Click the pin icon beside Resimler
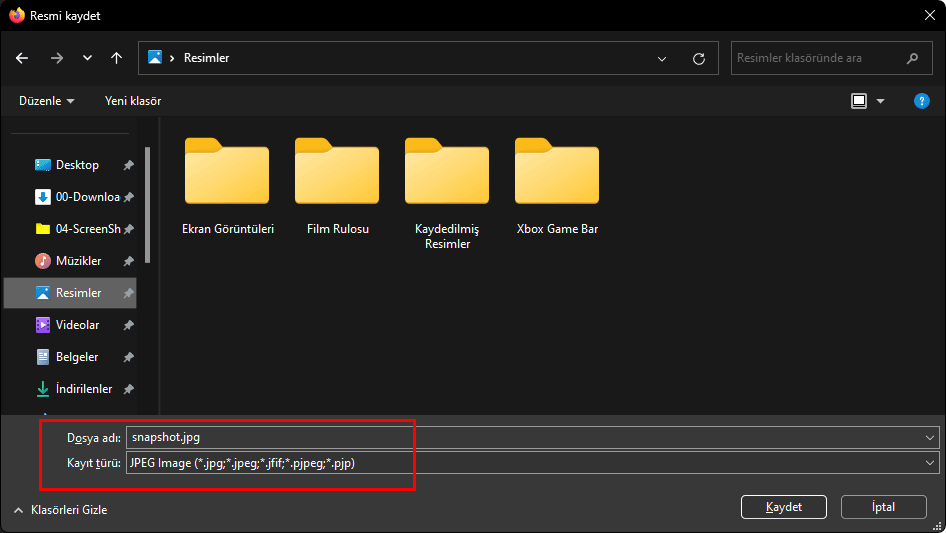Screen dimensions: 946x533 click(129, 293)
